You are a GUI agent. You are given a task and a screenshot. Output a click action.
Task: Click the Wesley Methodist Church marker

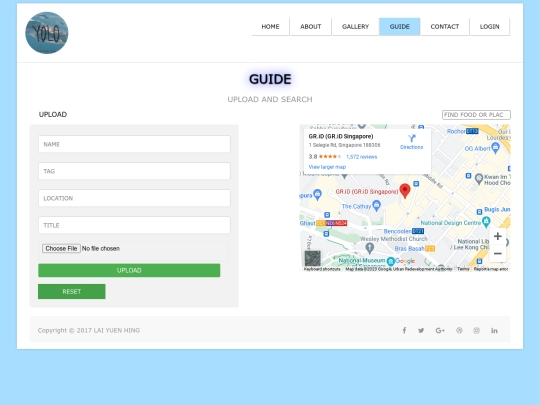click(370, 248)
